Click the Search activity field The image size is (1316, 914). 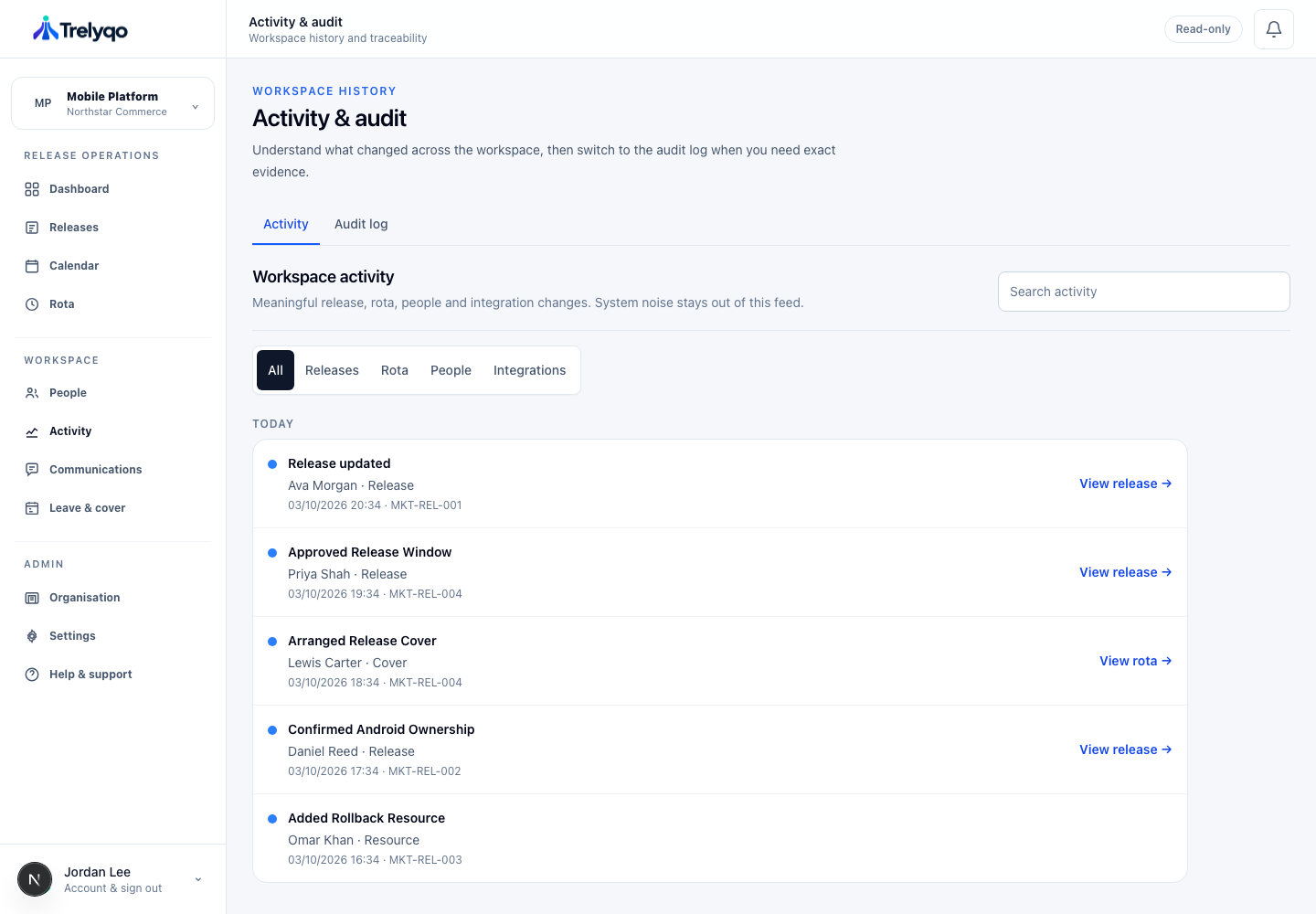[1144, 292]
